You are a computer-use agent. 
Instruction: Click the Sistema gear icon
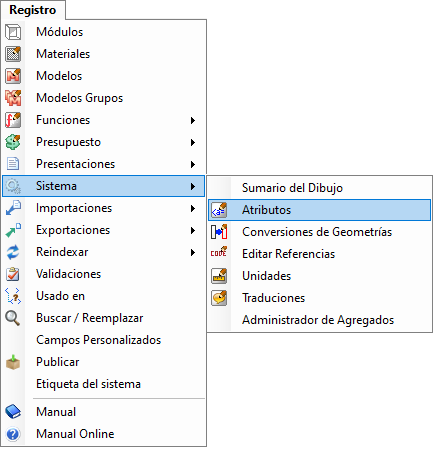[13, 186]
